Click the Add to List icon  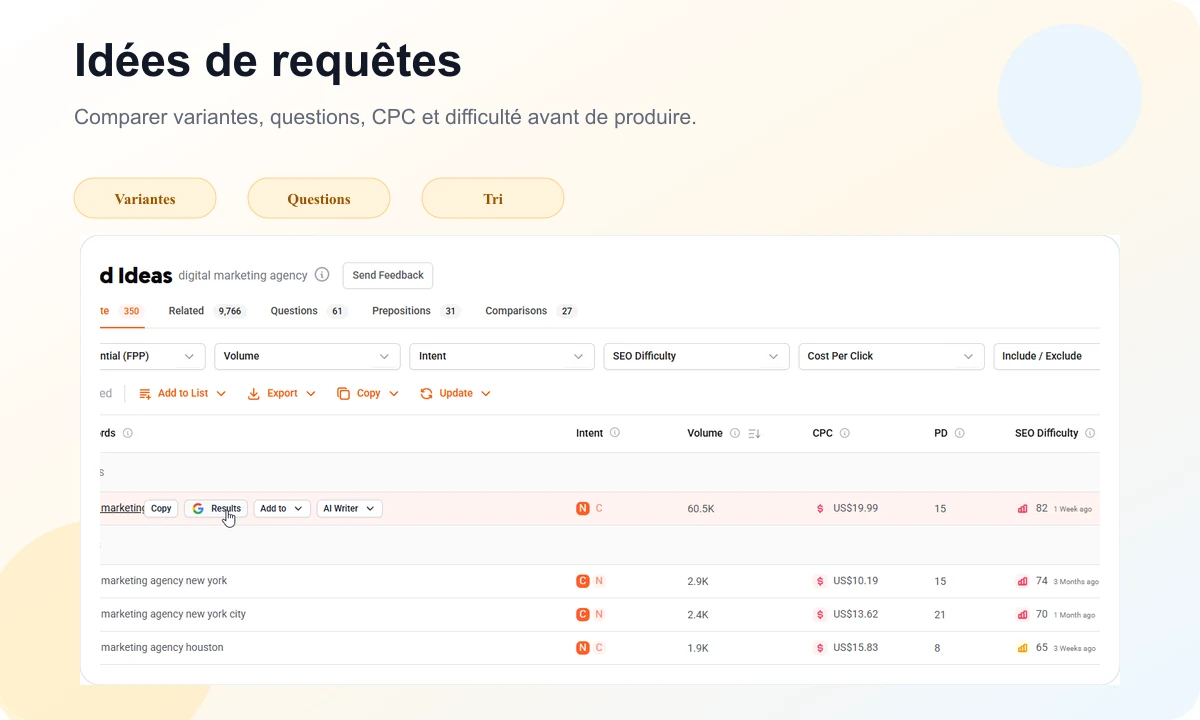pos(145,394)
